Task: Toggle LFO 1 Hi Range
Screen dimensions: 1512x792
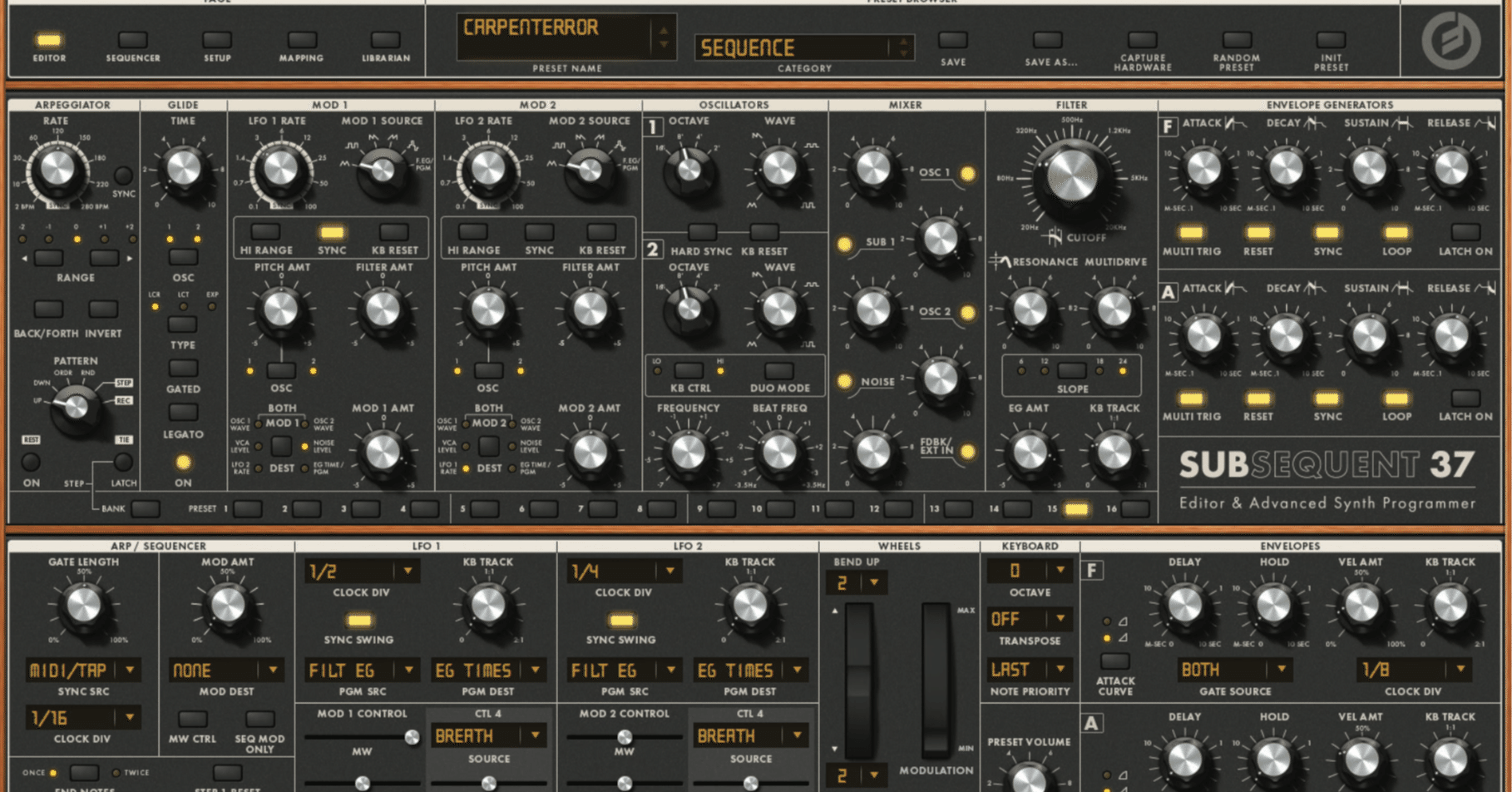Action: 265,232
